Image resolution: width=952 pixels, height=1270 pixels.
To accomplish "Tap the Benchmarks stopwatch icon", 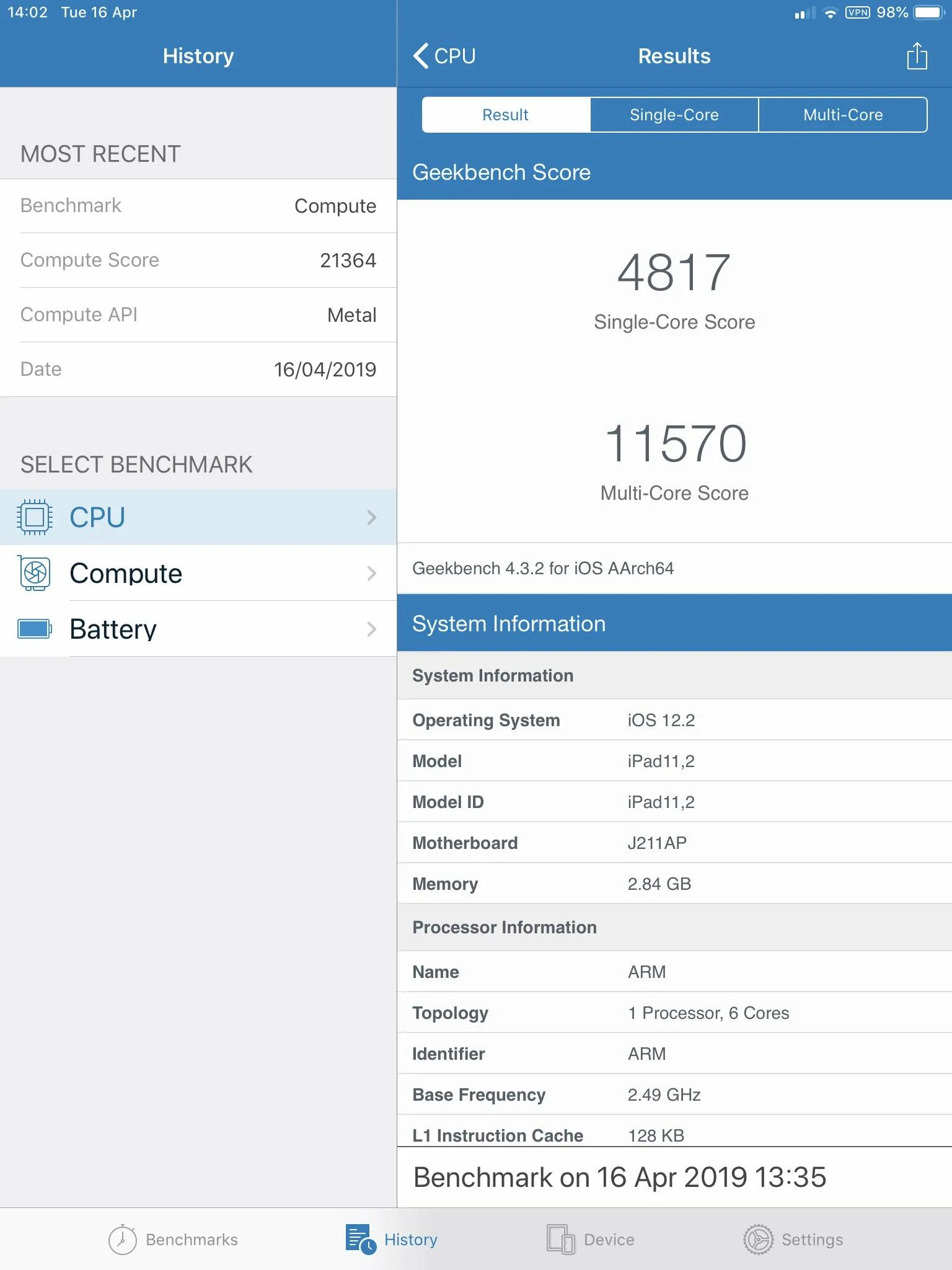I will coord(122,1239).
